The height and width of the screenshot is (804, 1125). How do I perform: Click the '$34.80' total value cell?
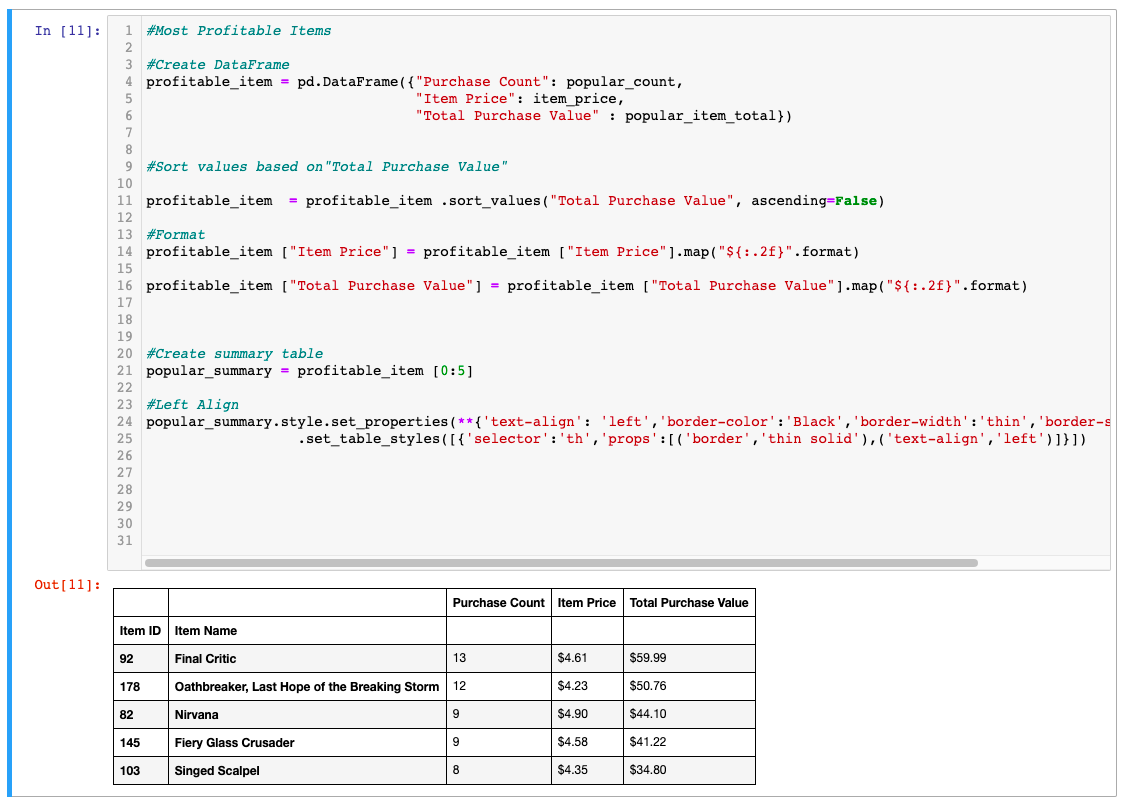(x=689, y=770)
